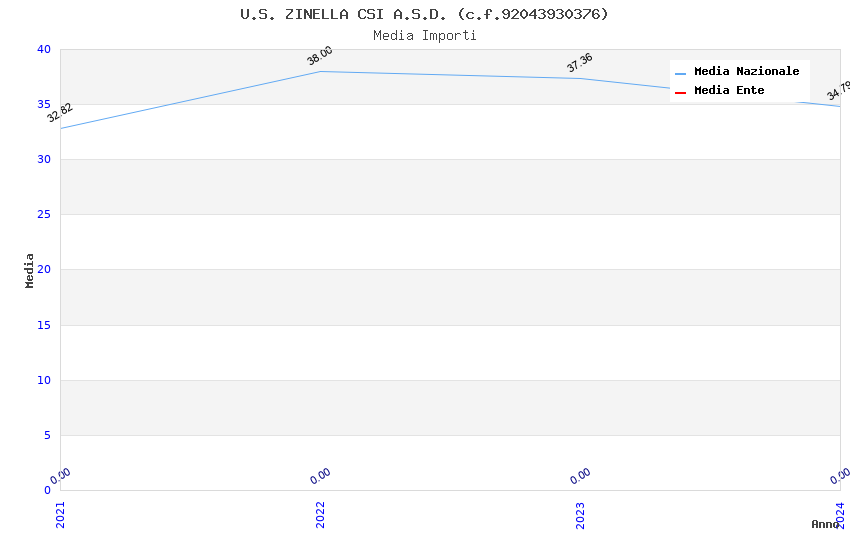Screen dimensions: 850x550
Task: Click the 0.00 label above 2022
Action: click(320, 477)
